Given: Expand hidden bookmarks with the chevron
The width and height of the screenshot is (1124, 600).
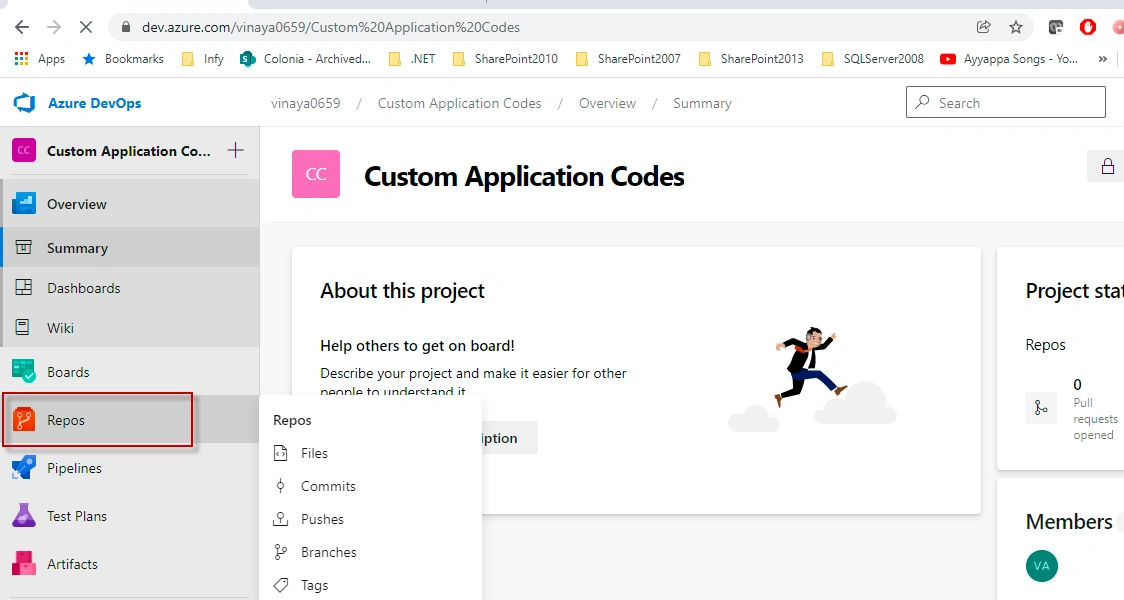Looking at the screenshot, I should [x=1102, y=59].
